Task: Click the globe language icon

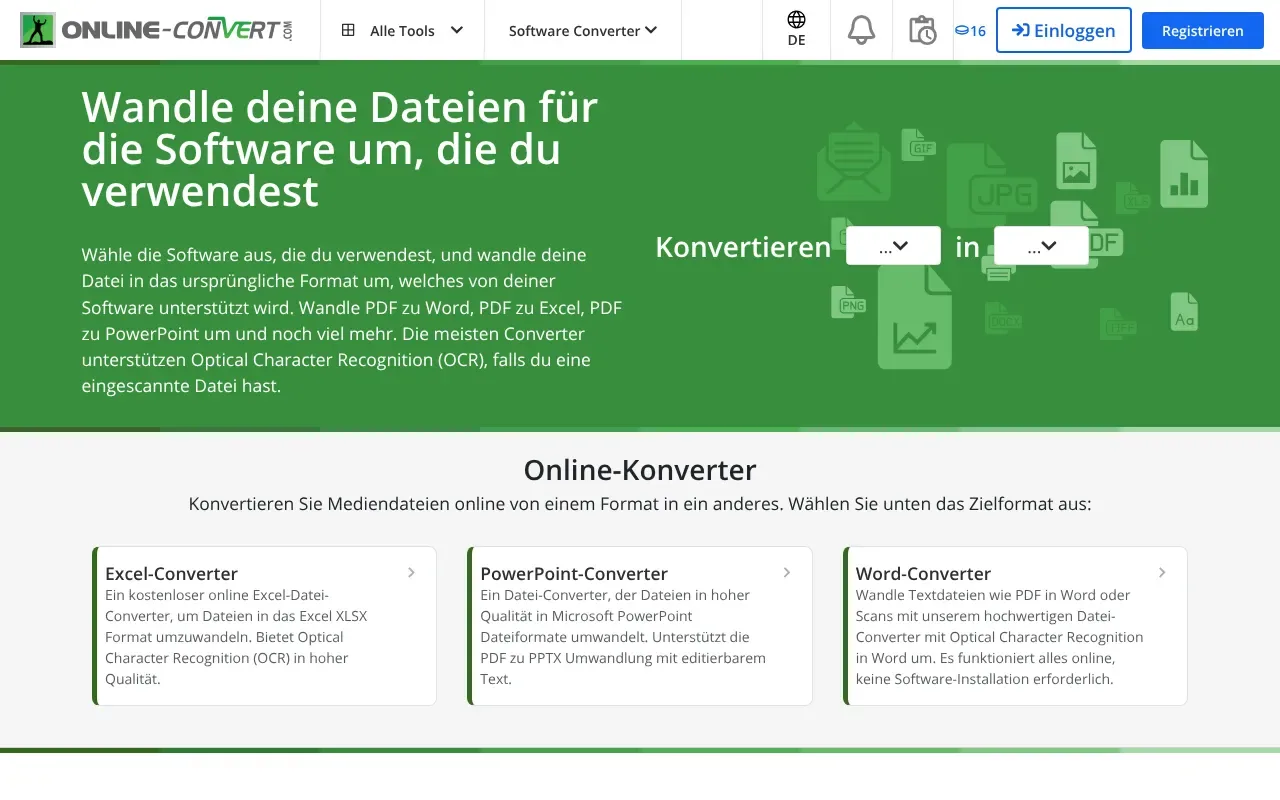Action: click(796, 20)
